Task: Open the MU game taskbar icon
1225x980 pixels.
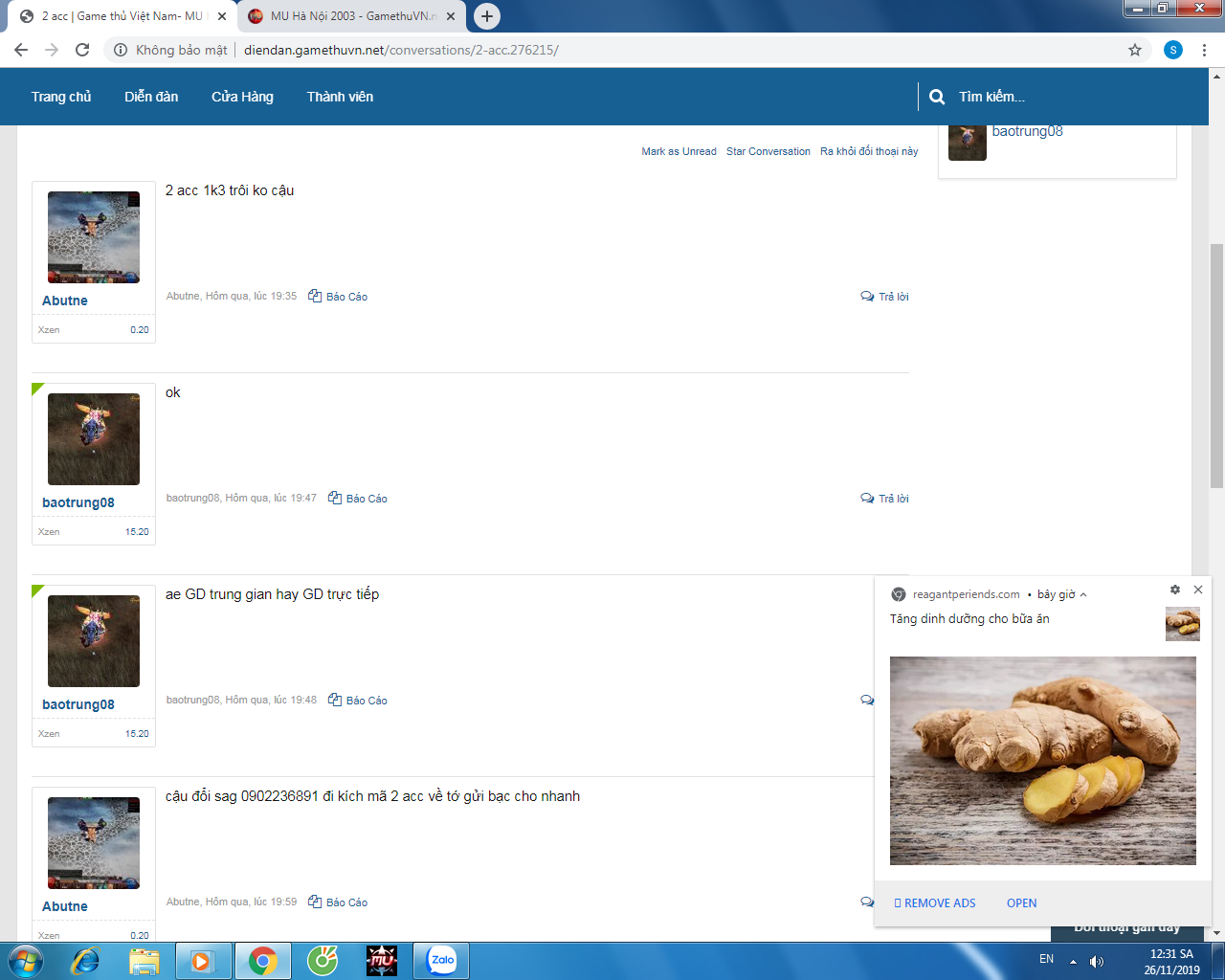Action: (382, 961)
